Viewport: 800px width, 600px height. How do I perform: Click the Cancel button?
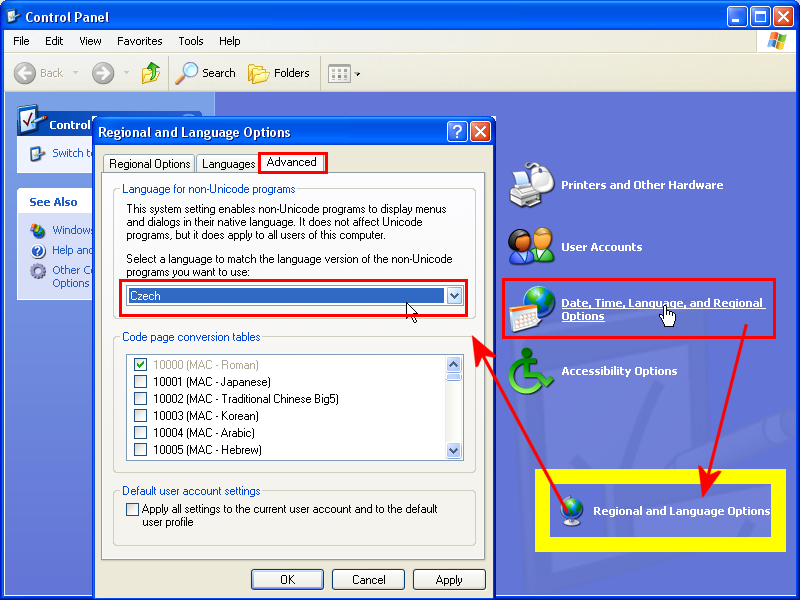tap(368, 580)
